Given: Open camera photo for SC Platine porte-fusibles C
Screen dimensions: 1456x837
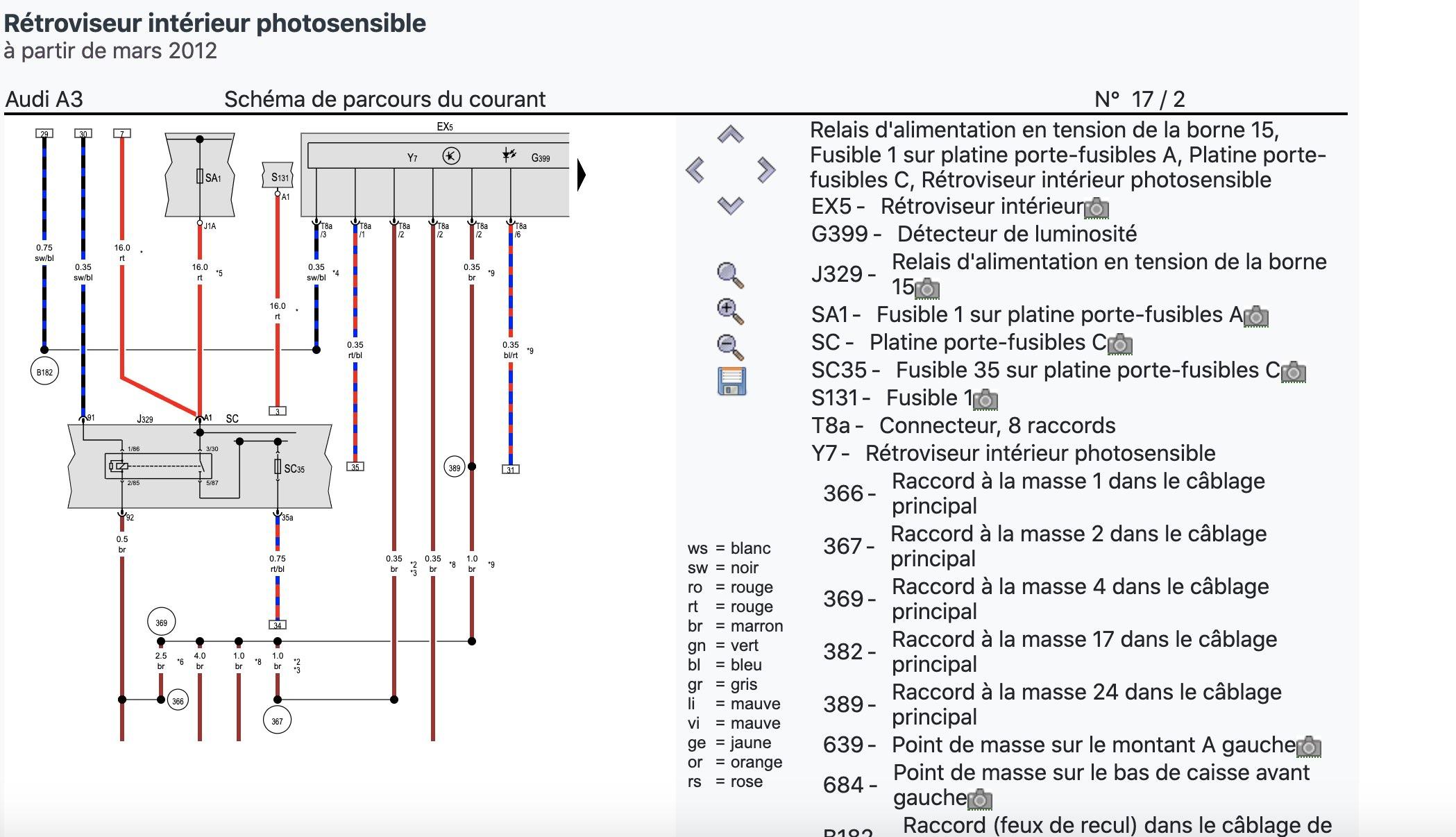Looking at the screenshot, I should [1120, 344].
